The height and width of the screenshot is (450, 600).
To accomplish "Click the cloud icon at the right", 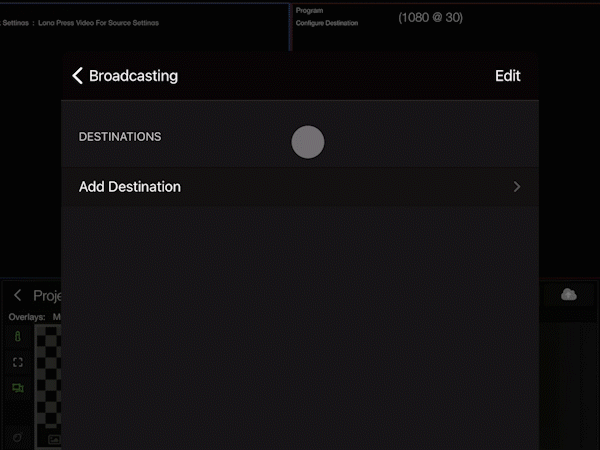I will click(569, 294).
